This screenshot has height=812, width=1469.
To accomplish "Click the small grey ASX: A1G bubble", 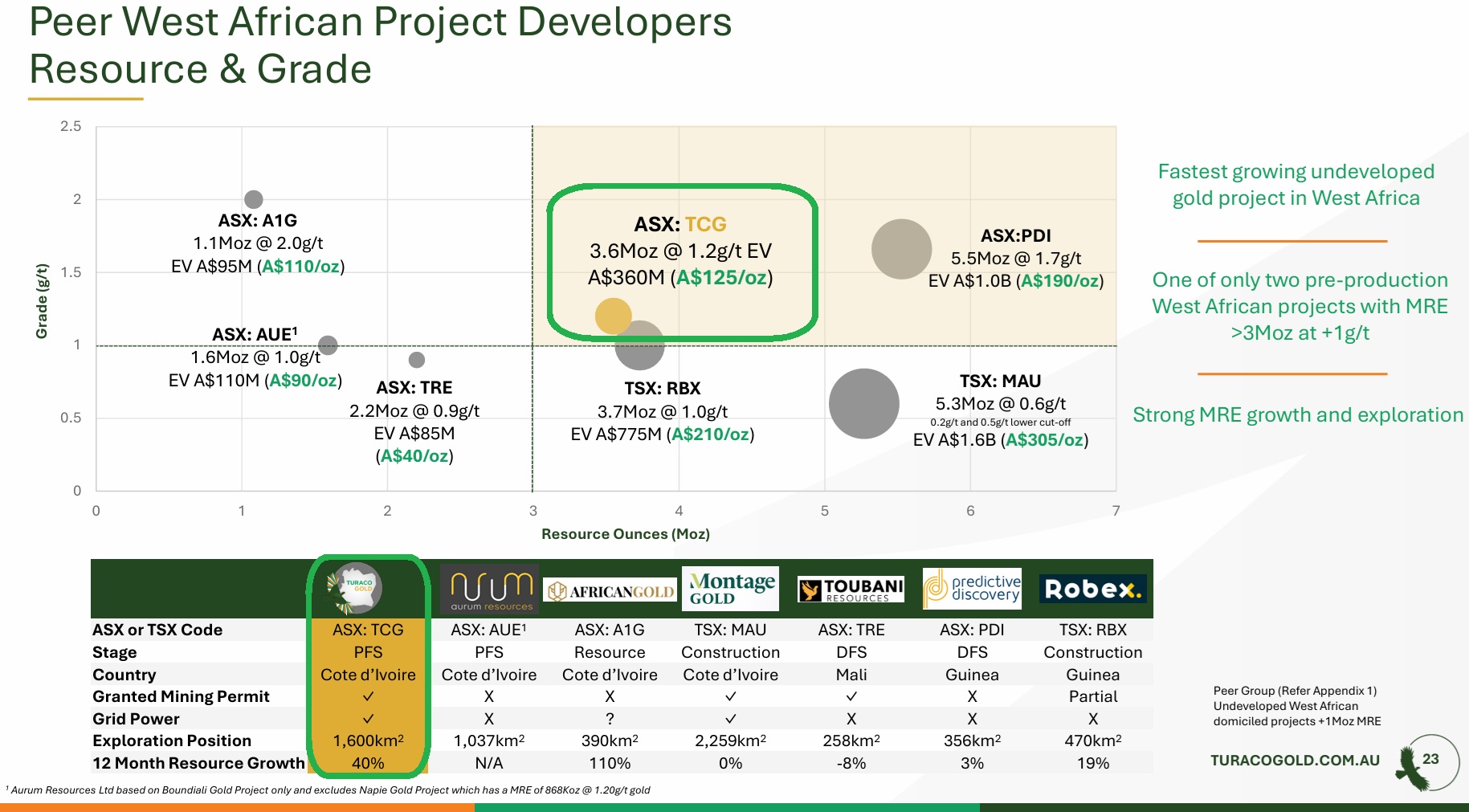I will pos(253,199).
